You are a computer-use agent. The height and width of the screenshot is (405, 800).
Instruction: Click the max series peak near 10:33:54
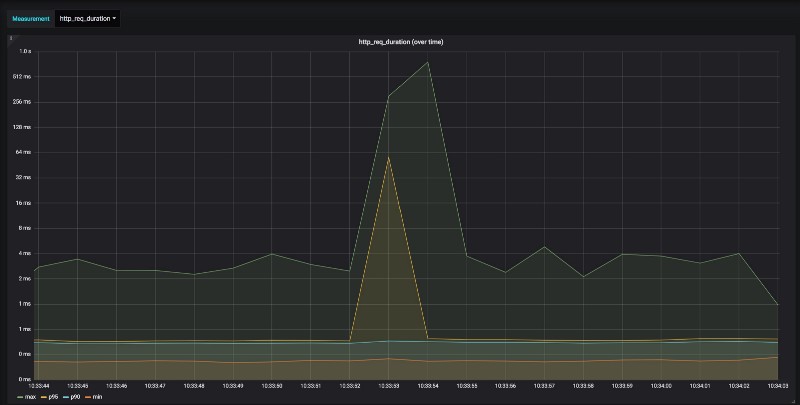coord(428,62)
